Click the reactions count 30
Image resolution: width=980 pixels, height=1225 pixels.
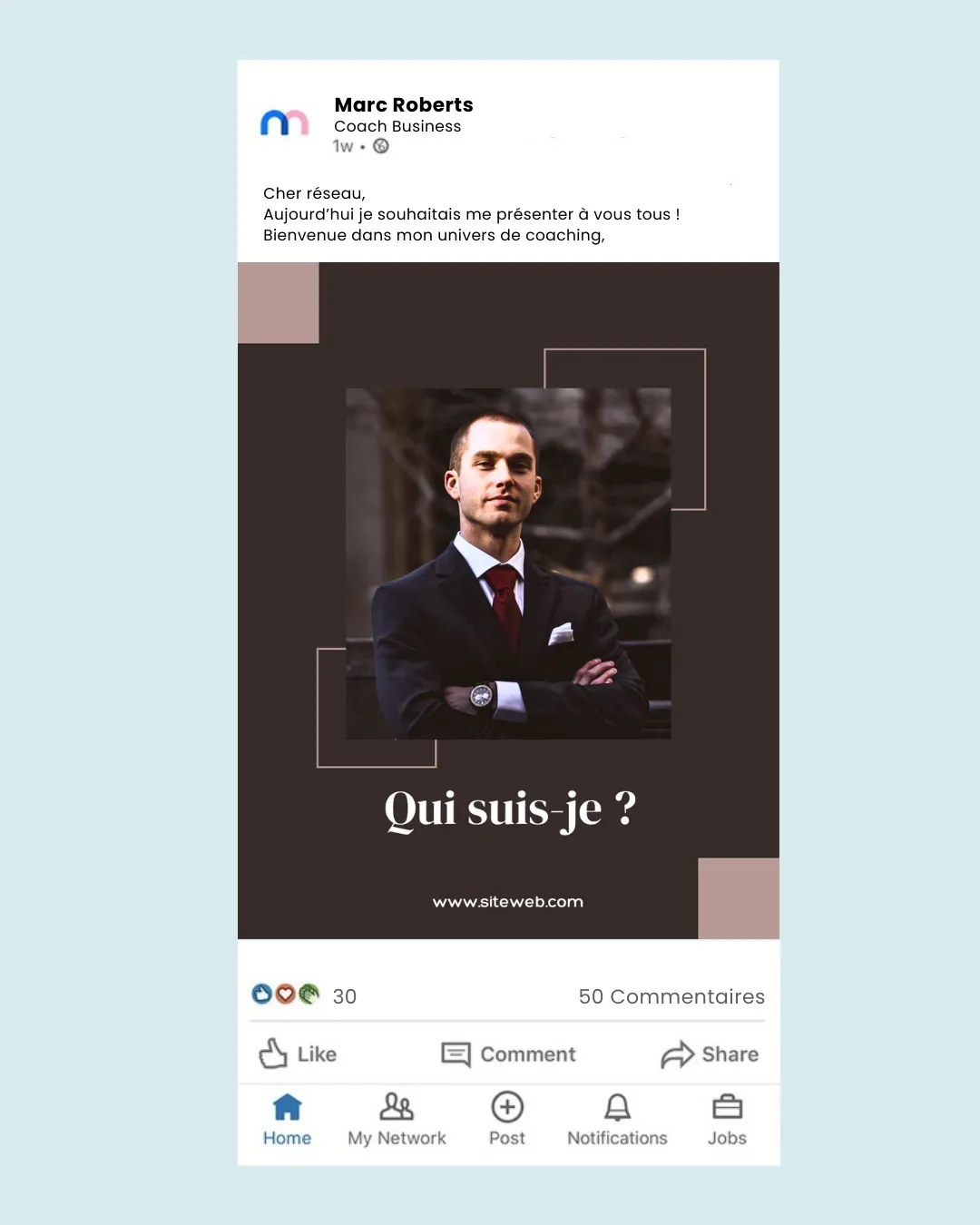pos(345,996)
